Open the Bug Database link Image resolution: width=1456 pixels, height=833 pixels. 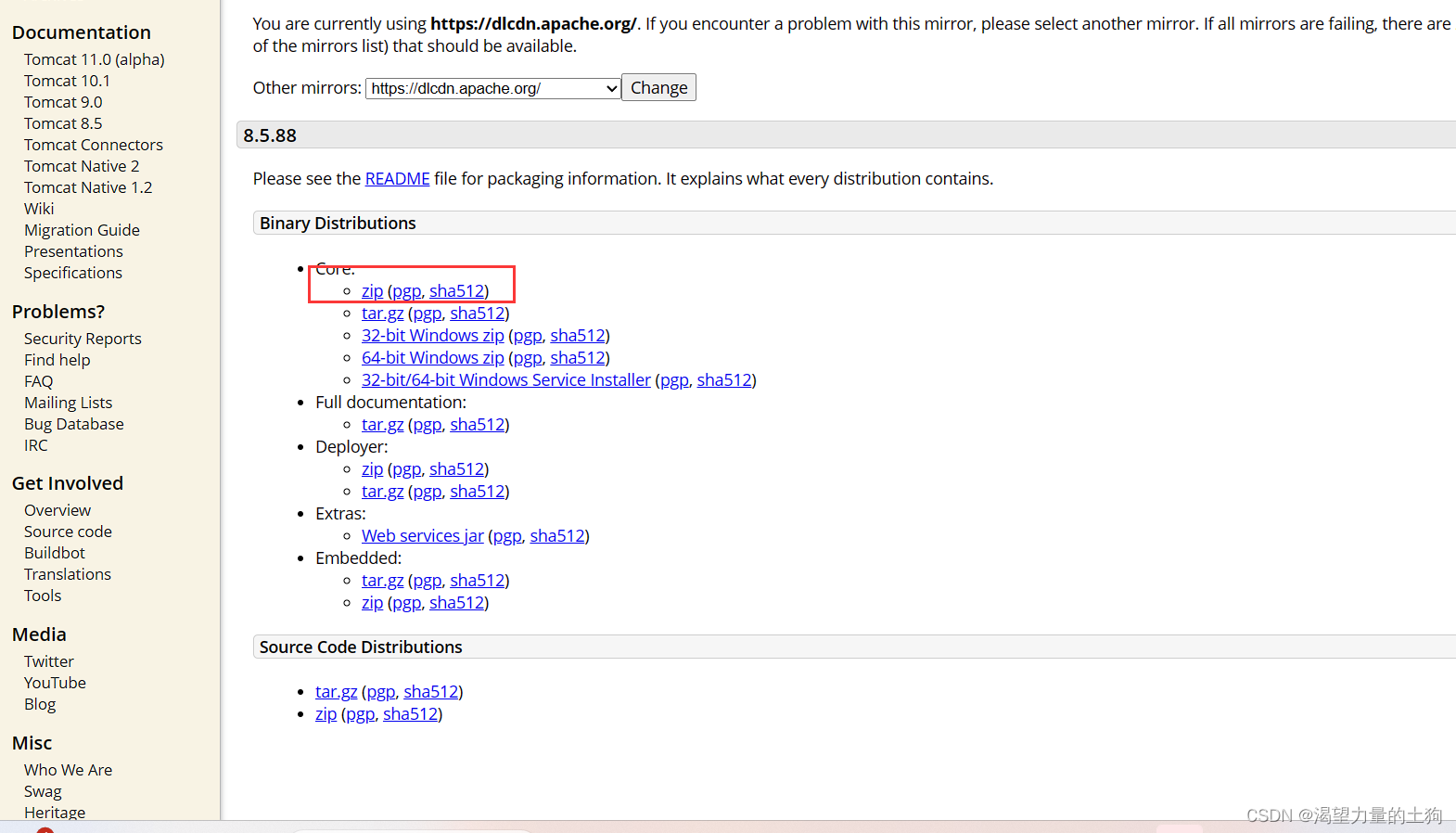point(74,424)
